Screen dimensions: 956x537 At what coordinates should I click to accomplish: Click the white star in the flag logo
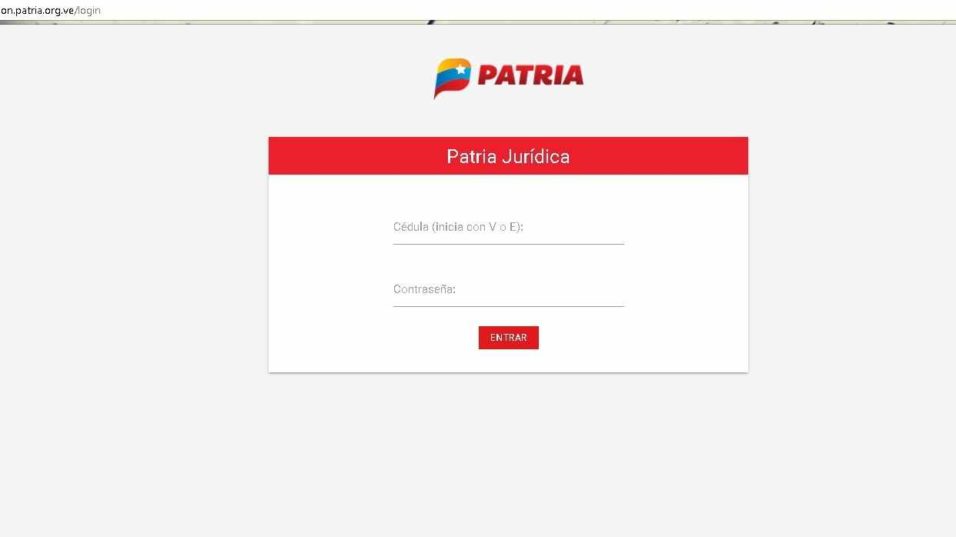point(461,69)
